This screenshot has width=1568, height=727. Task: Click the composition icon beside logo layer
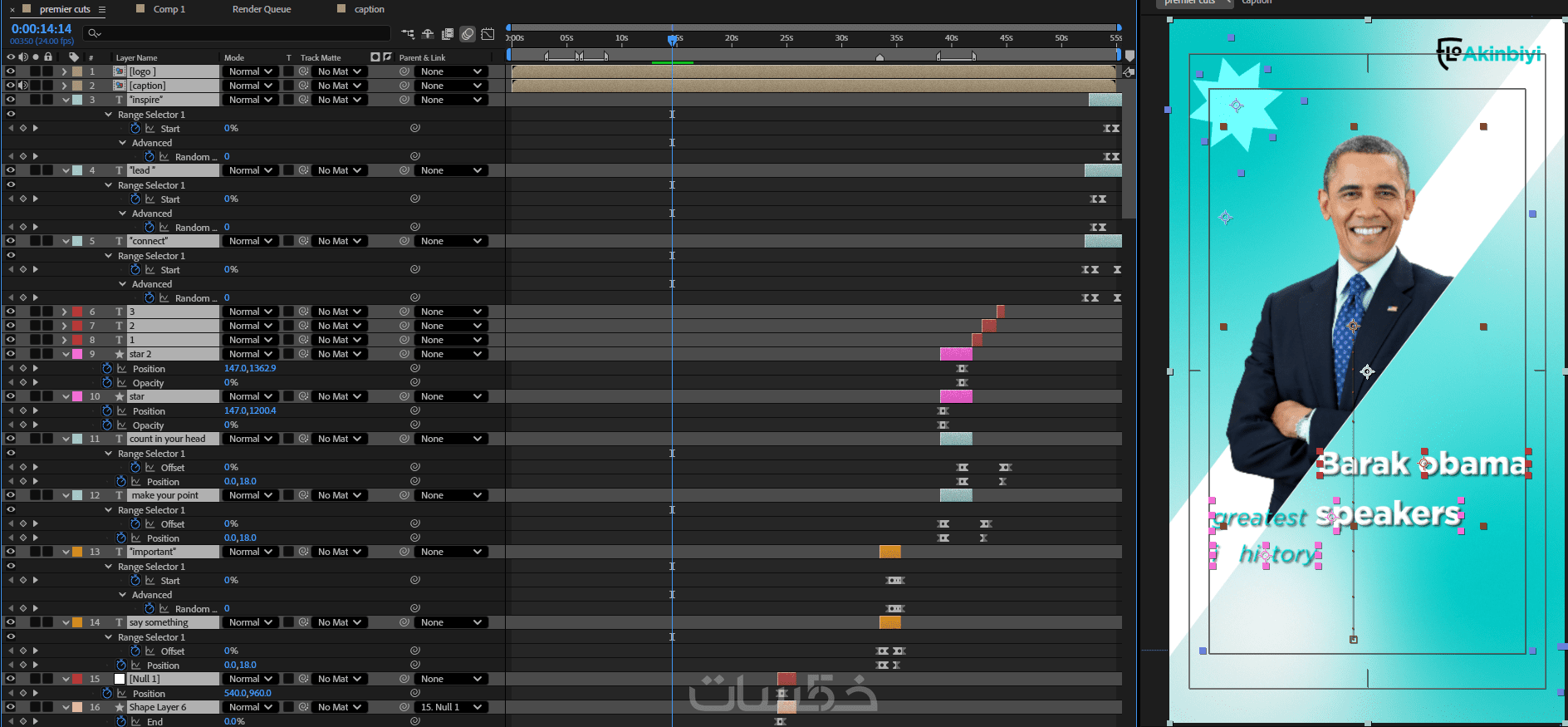(120, 71)
